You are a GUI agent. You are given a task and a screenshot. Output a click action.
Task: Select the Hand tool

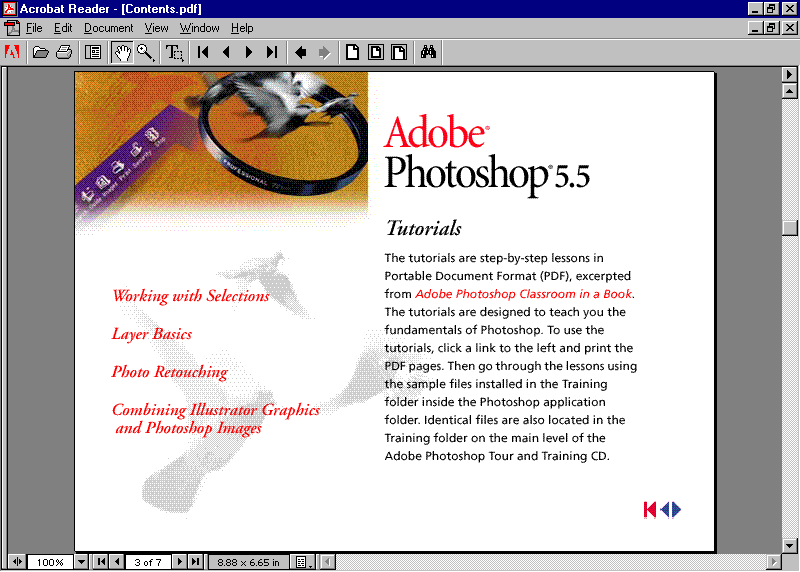point(122,52)
